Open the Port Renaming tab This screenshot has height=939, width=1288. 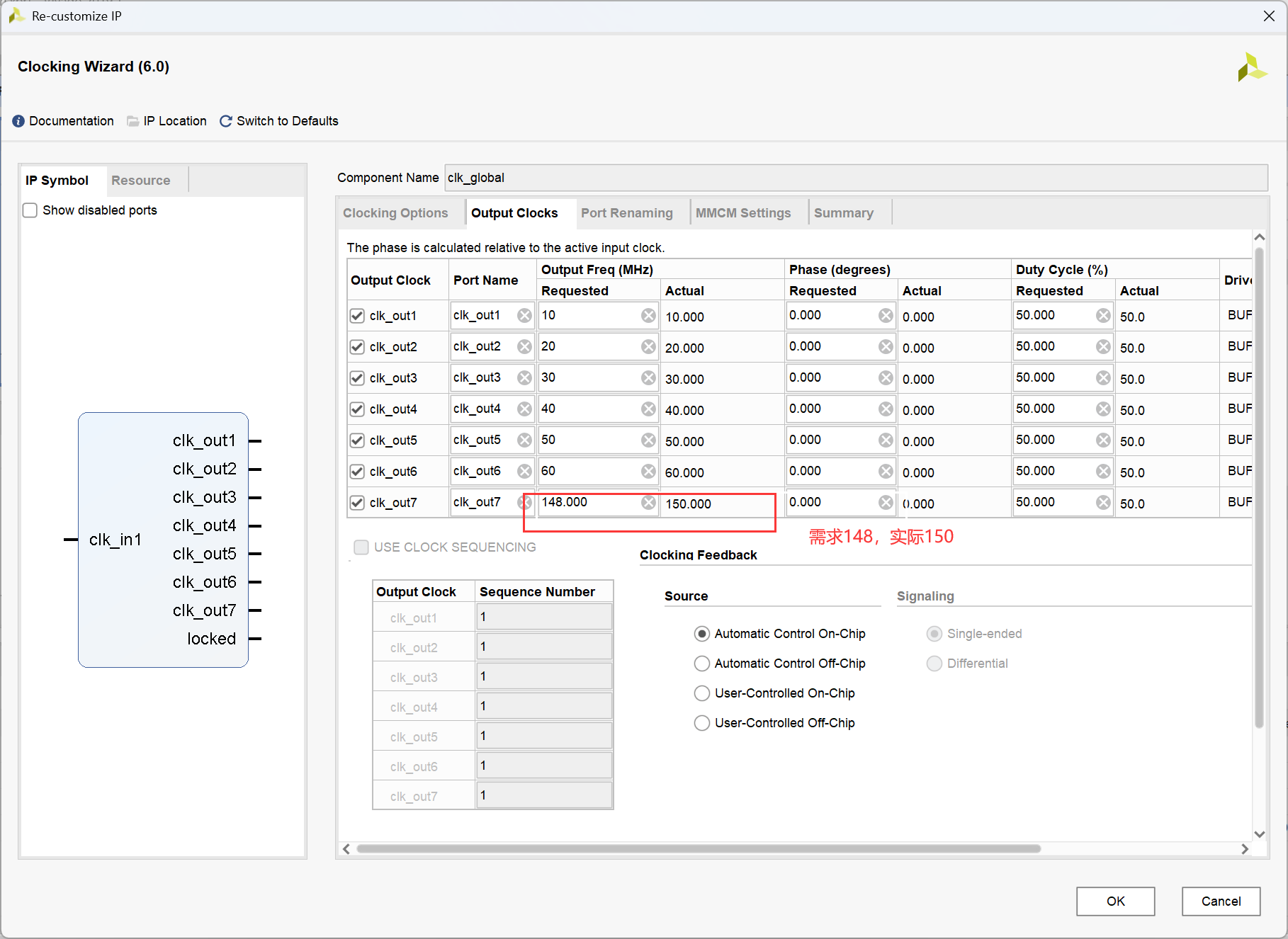[x=627, y=213]
